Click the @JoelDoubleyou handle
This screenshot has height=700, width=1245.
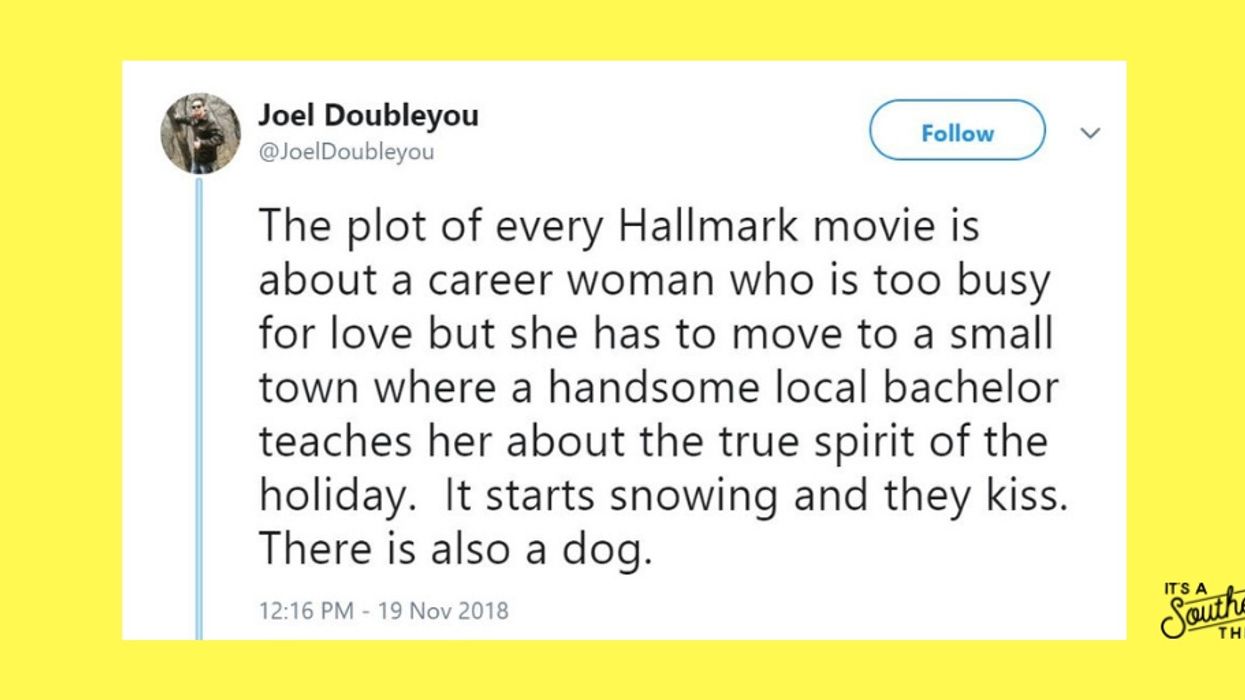click(x=346, y=153)
